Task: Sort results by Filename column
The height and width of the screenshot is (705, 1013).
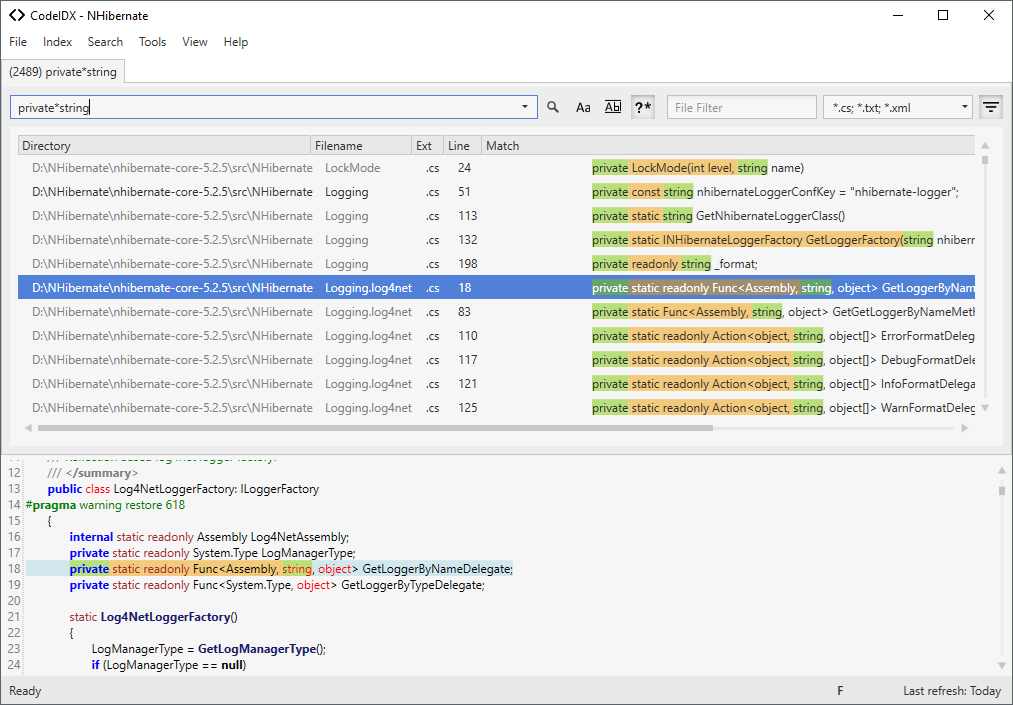Action: point(361,145)
